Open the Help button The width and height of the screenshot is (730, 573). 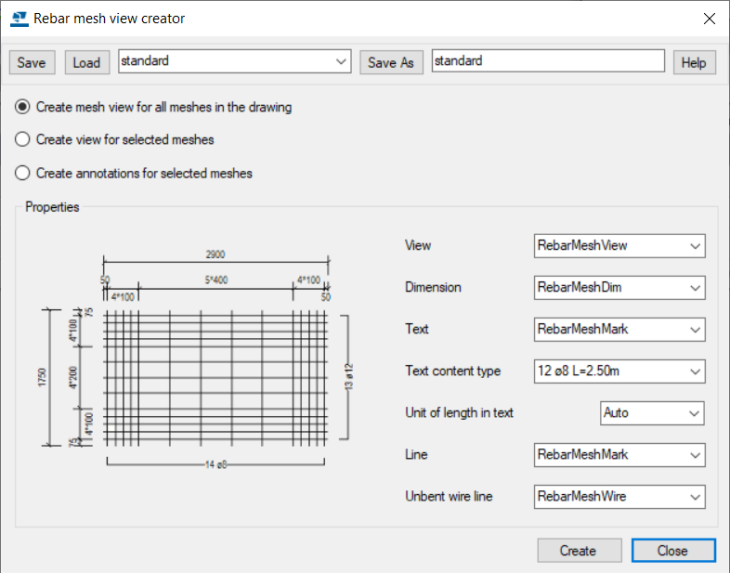[694, 62]
